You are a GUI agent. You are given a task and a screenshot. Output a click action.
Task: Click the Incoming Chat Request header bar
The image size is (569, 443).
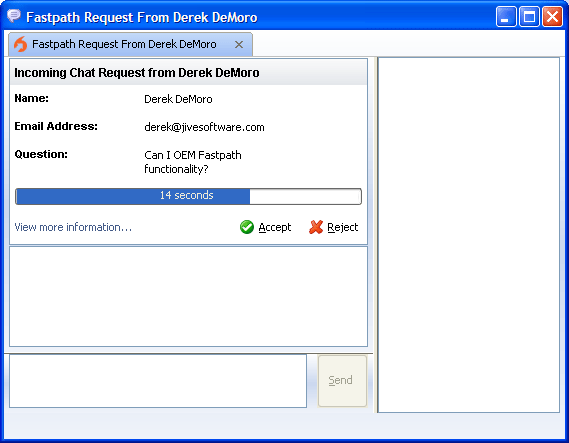188,73
